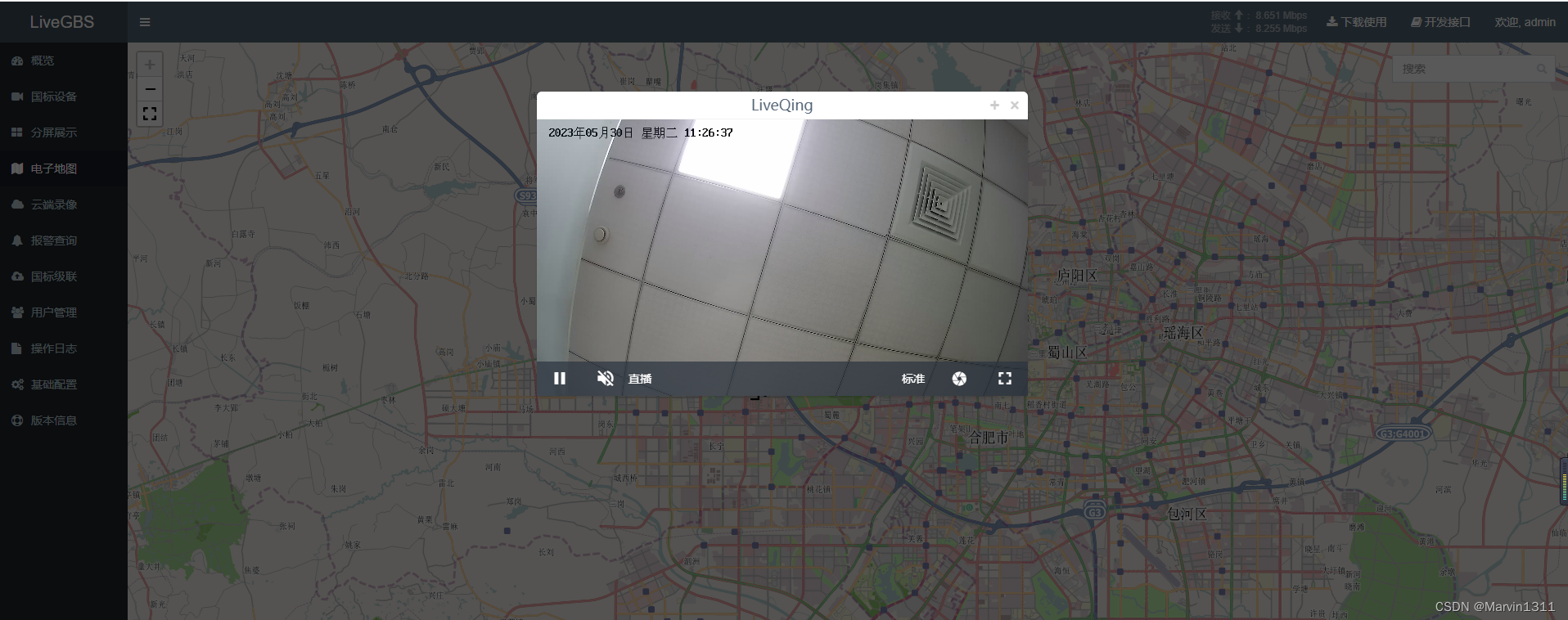
Task: Open the 概览 overview page
Action: pyautogui.click(x=64, y=61)
